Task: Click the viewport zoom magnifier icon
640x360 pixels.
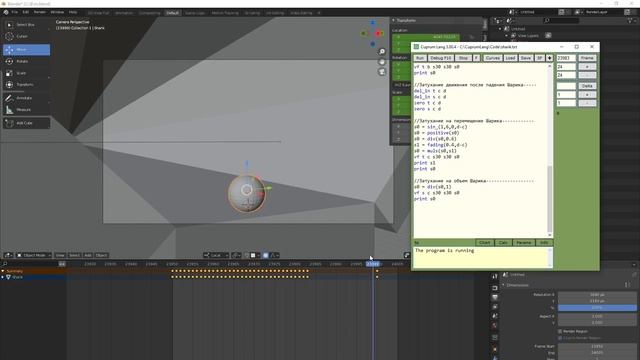Action: (382, 51)
